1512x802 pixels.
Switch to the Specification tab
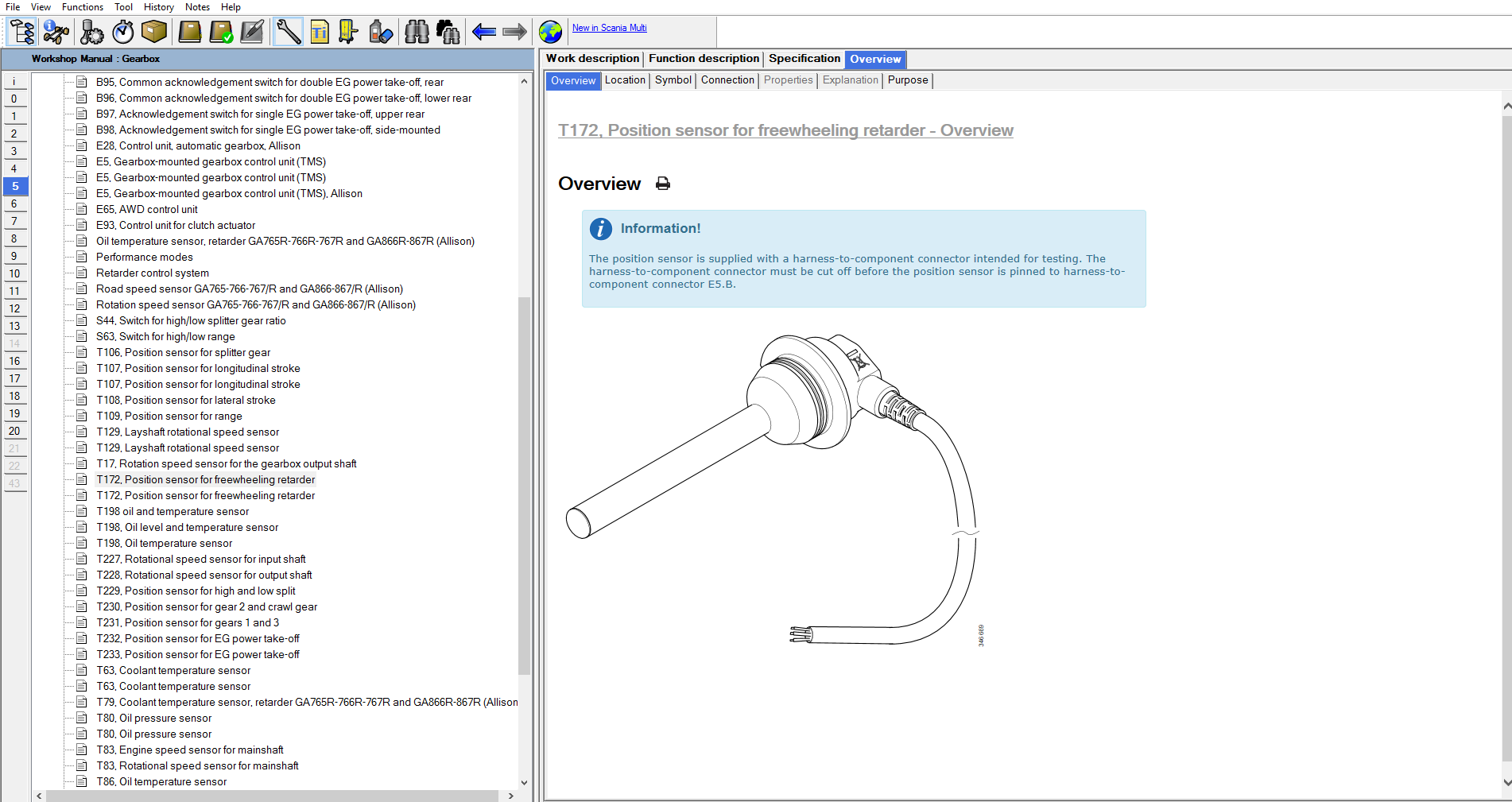804,59
